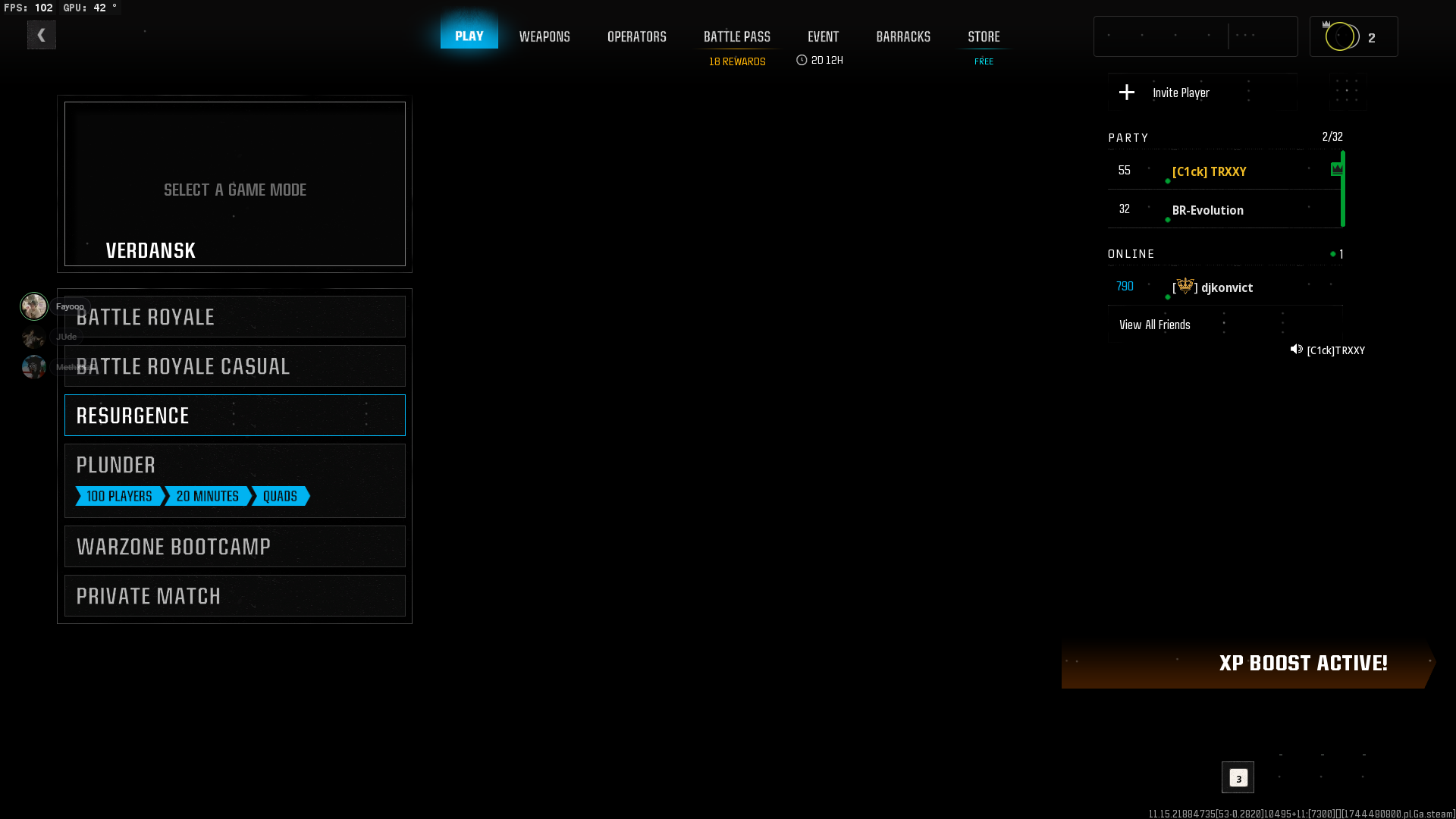
Task: Click the JUde name label in overlay
Action: [x=66, y=337]
